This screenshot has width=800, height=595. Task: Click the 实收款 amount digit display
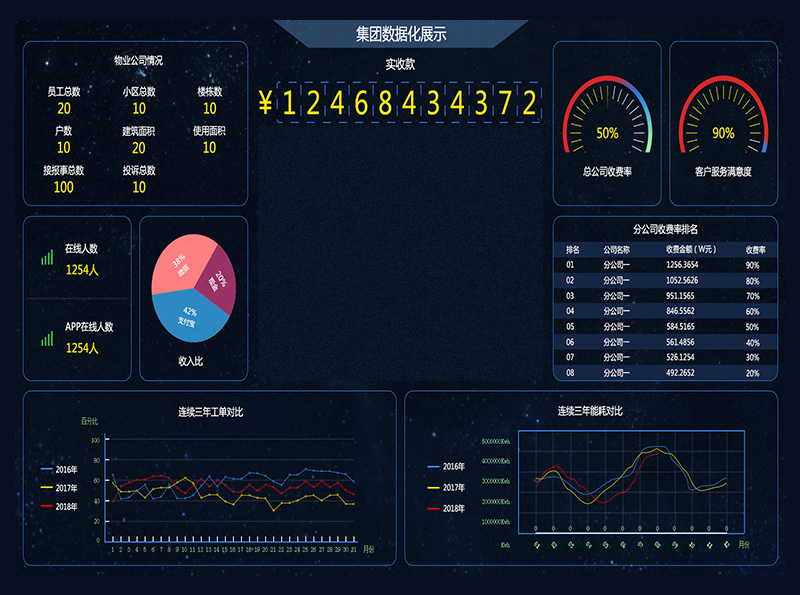(400, 103)
